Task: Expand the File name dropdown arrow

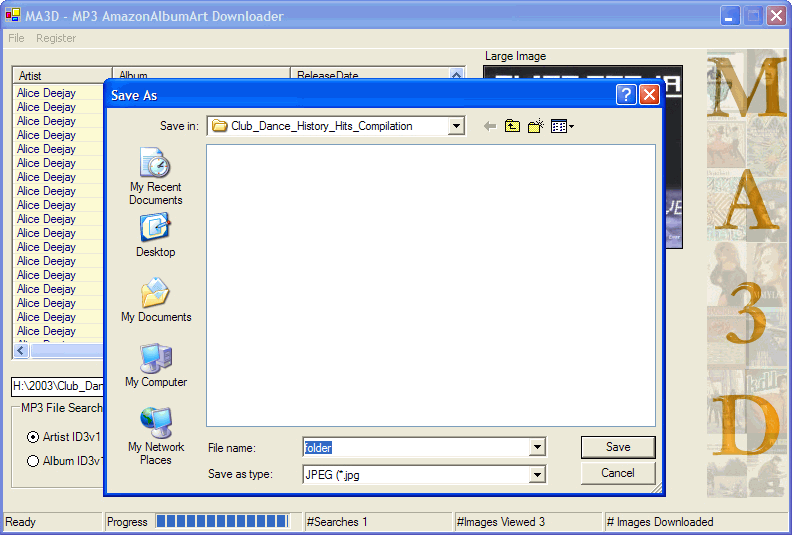Action: pos(537,447)
